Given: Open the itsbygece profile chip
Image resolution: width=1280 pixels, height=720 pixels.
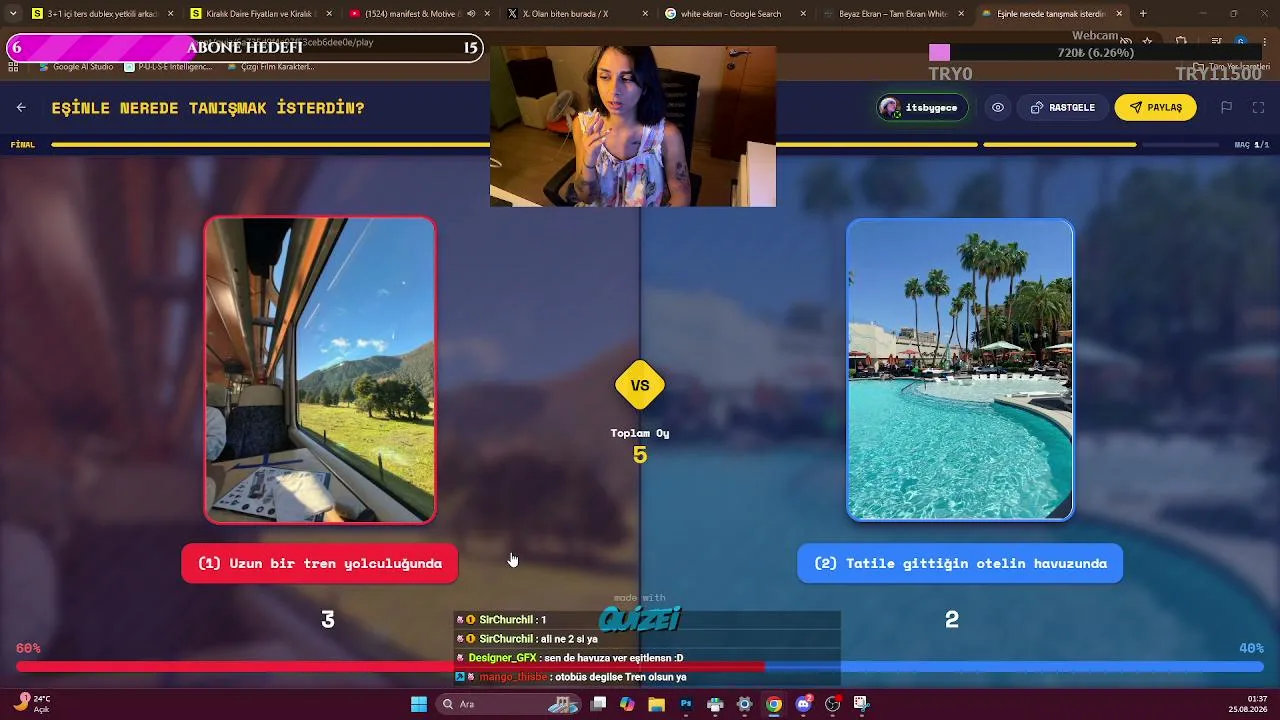Looking at the screenshot, I should [922, 108].
